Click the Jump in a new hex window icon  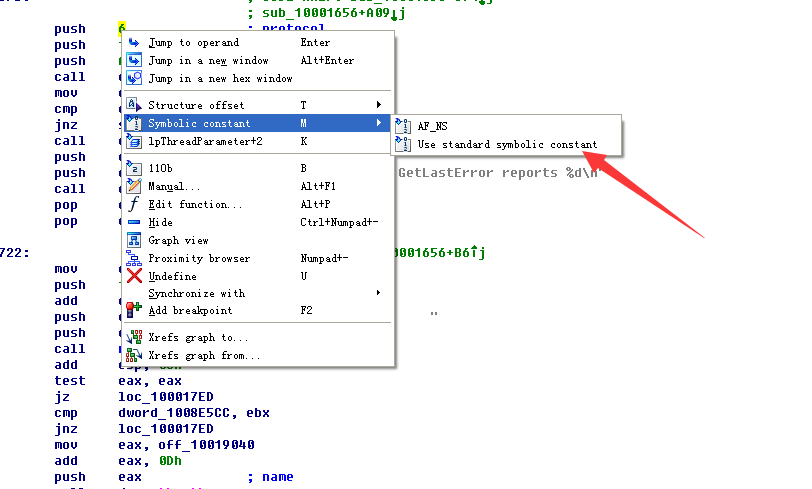(x=134, y=78)
